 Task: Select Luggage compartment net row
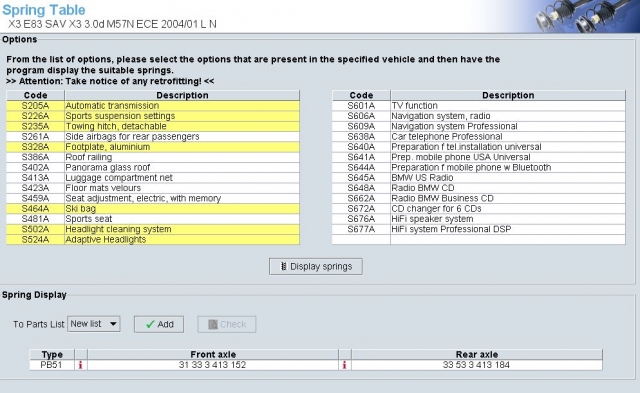(153, 178)
